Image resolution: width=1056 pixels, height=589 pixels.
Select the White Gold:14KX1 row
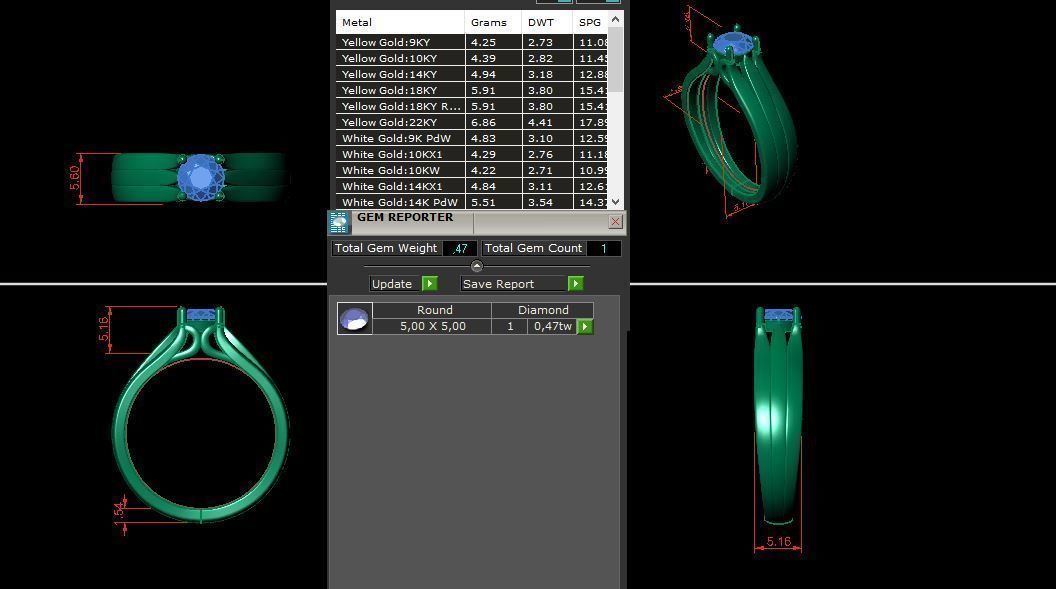point(472,186)
